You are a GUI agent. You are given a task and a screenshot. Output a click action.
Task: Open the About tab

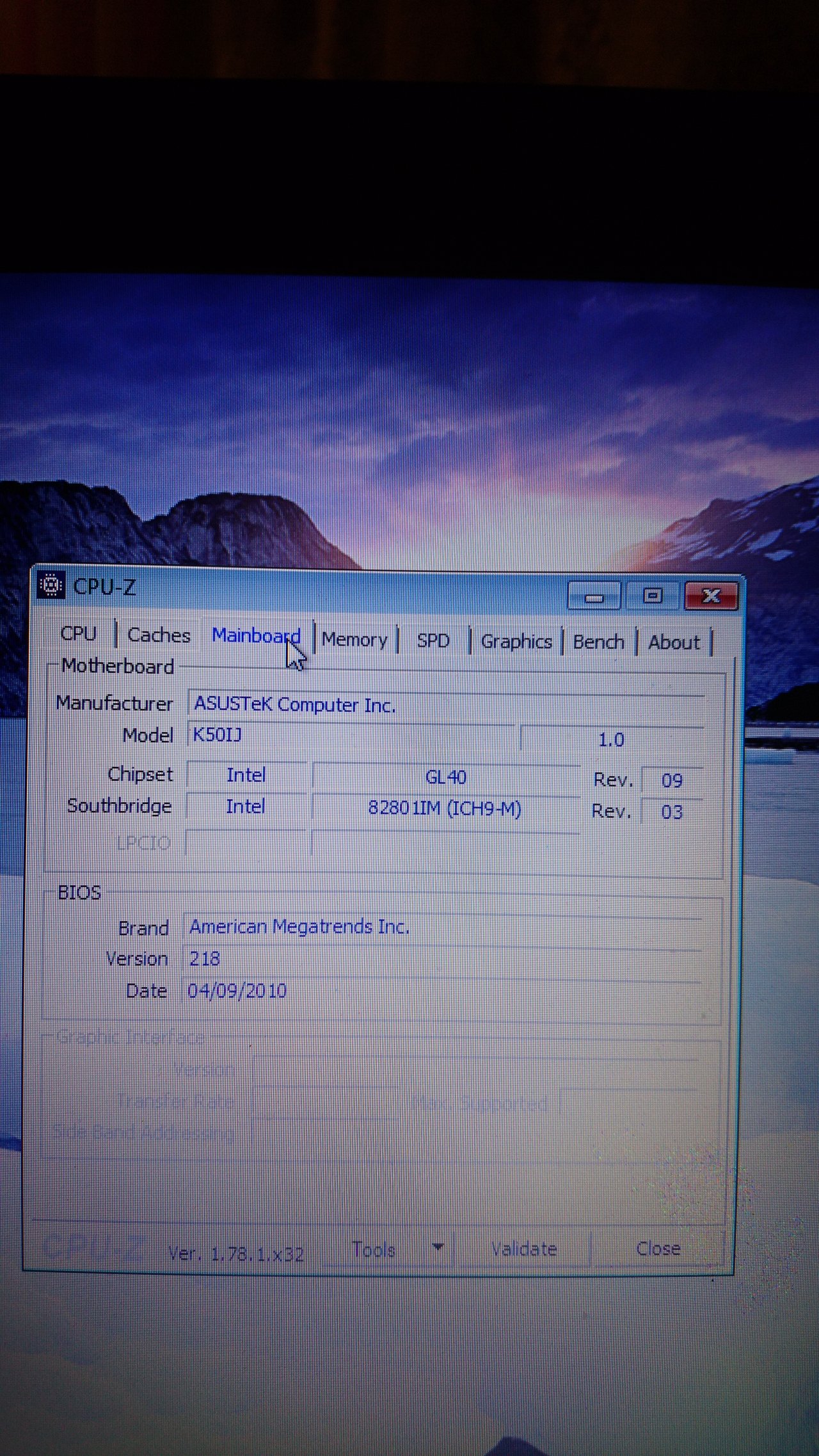674,642
